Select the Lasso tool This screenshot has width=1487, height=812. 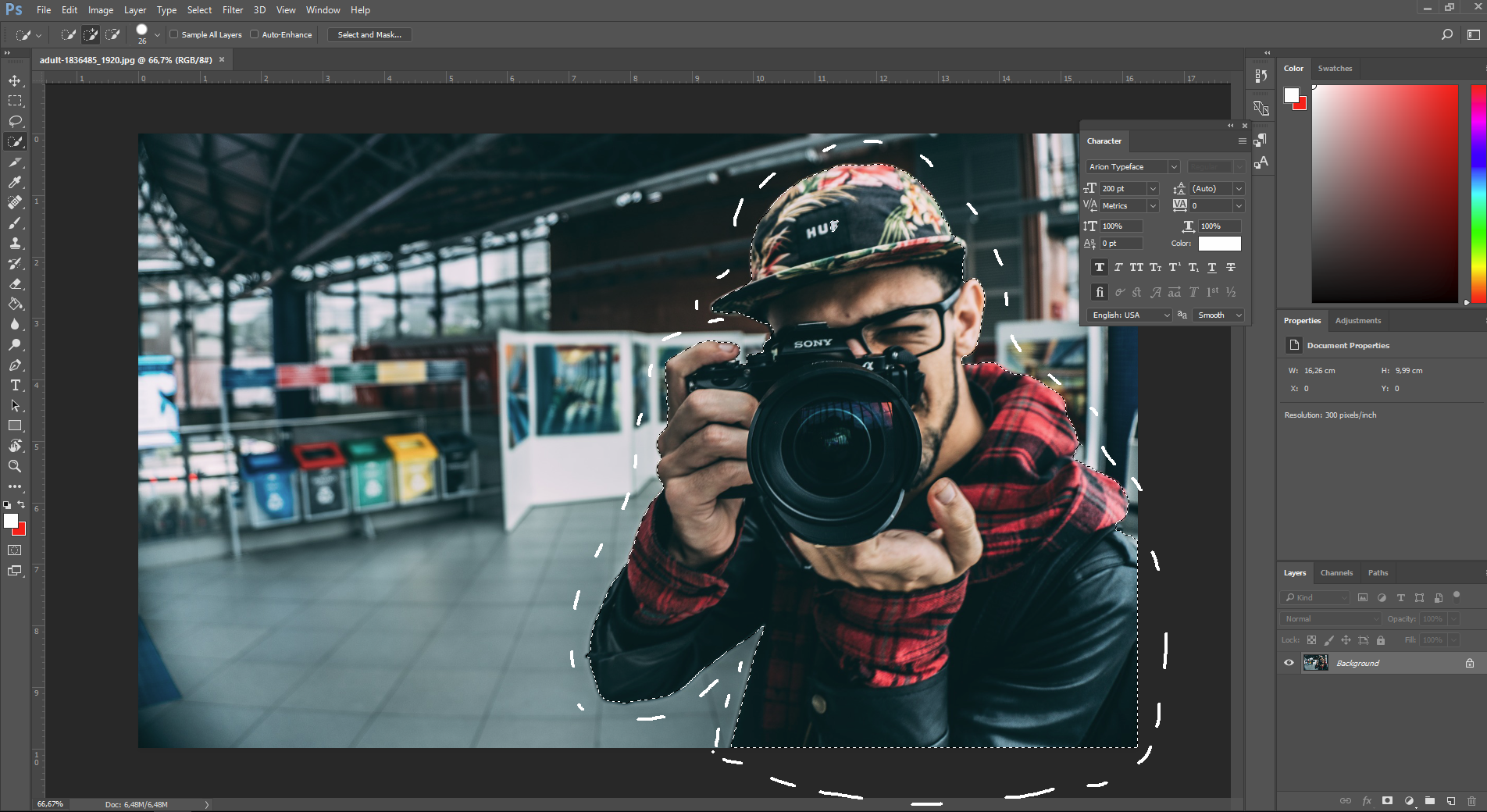pyautogui.click(x=15, y=121)
